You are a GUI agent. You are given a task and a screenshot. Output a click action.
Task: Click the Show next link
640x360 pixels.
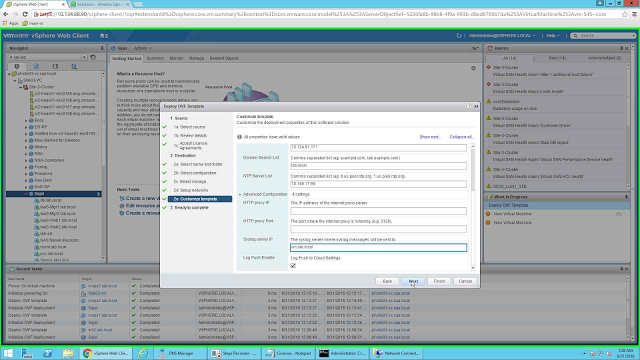(430, 137)
